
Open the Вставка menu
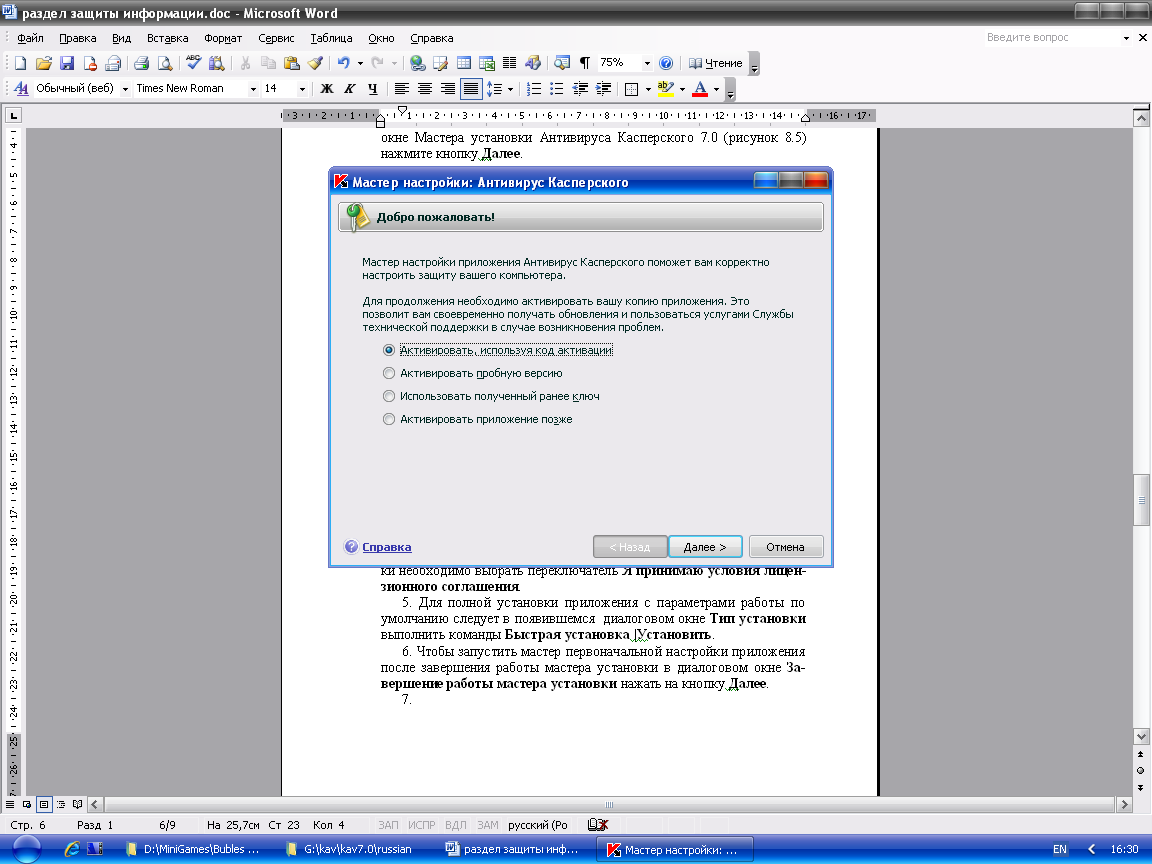pos(168,38)
